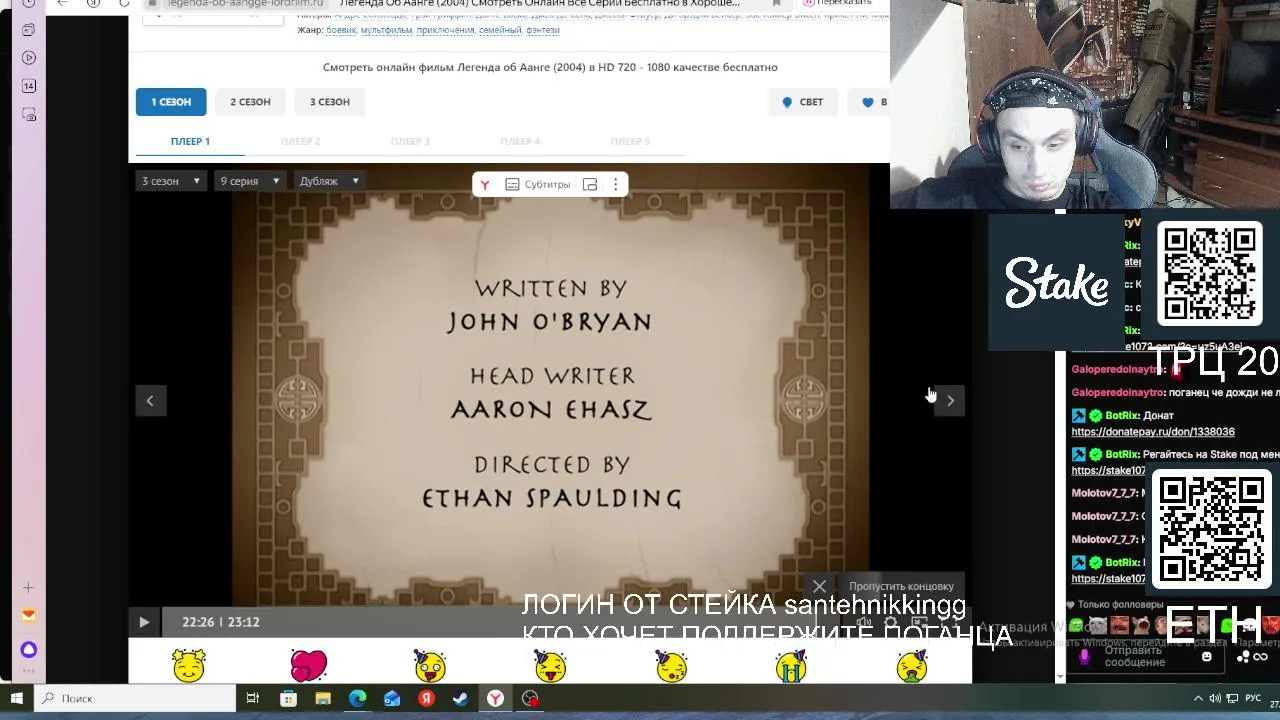Open Steam from the taskbar
The height and width of the screenshot is (720, 1280).
(461, 699)
